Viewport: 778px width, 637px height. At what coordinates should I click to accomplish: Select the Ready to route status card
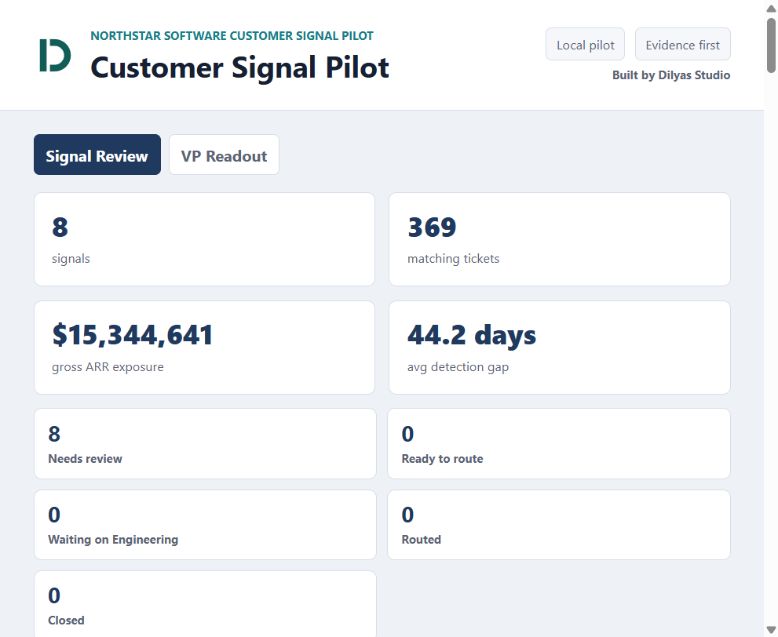(x=559, y=444)
